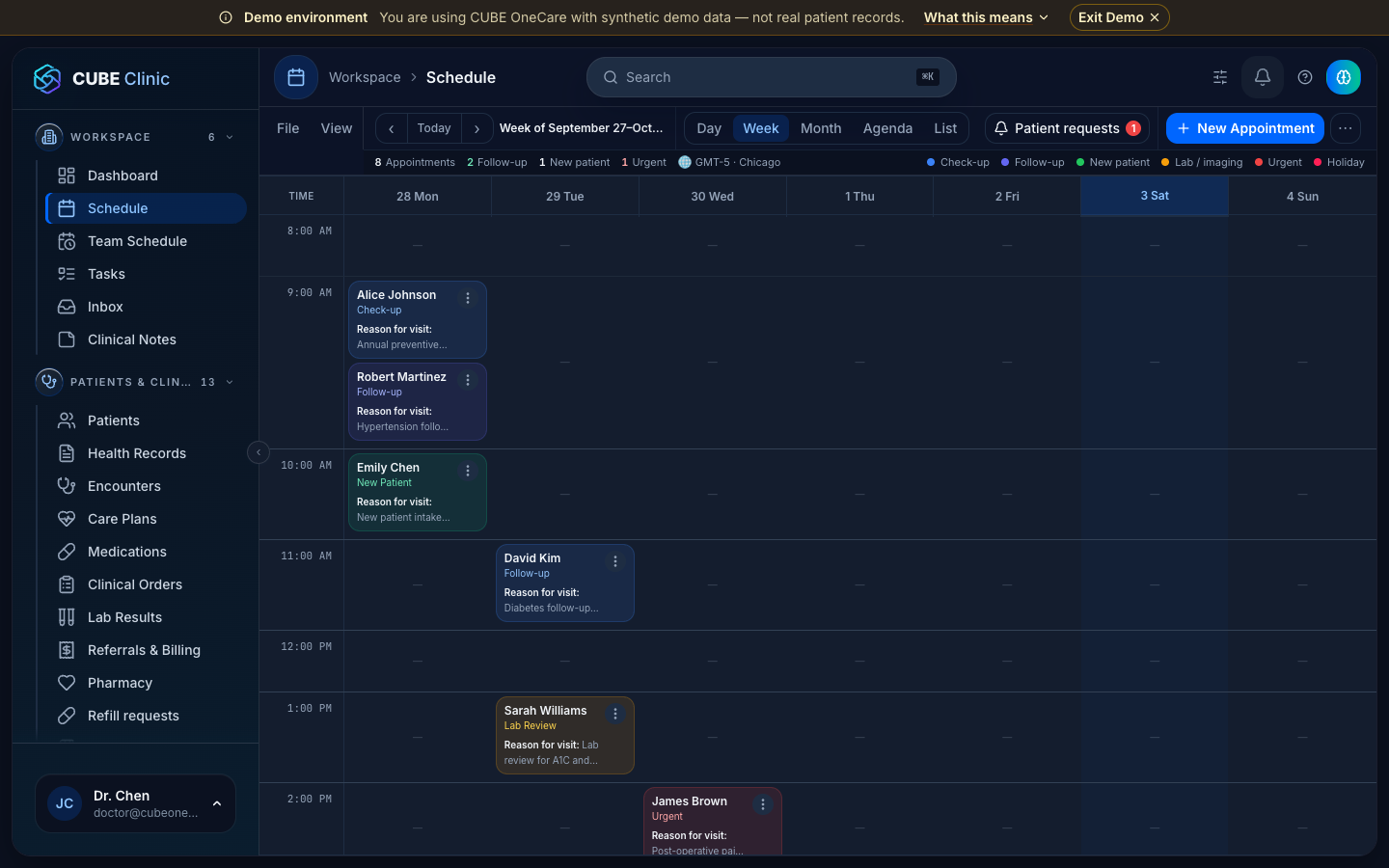Open Sarah Williams appointment options menu
The image size is (1389, 868).
coord(615,714)
